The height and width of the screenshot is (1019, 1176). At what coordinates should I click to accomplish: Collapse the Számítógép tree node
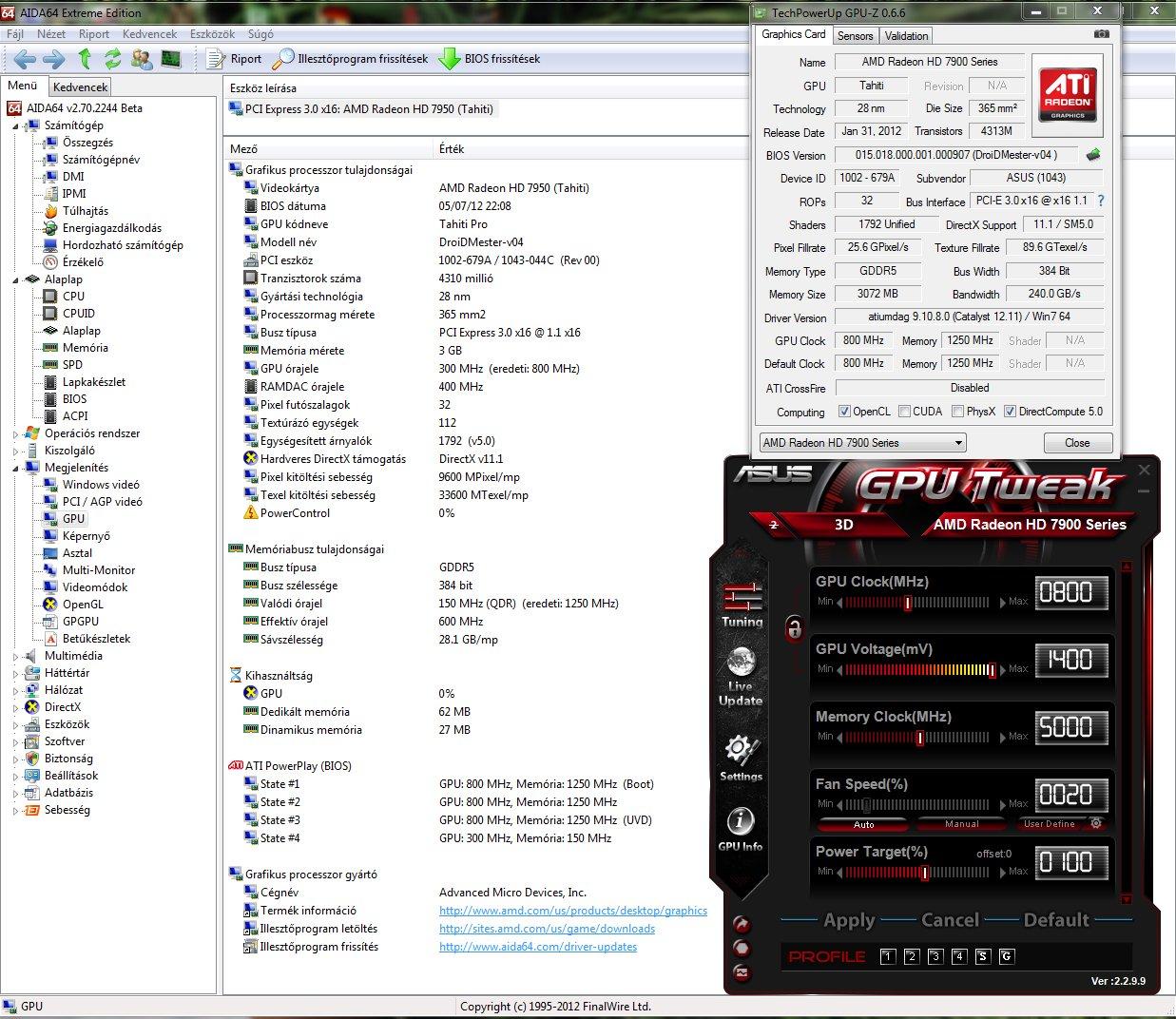coord(16,125)
